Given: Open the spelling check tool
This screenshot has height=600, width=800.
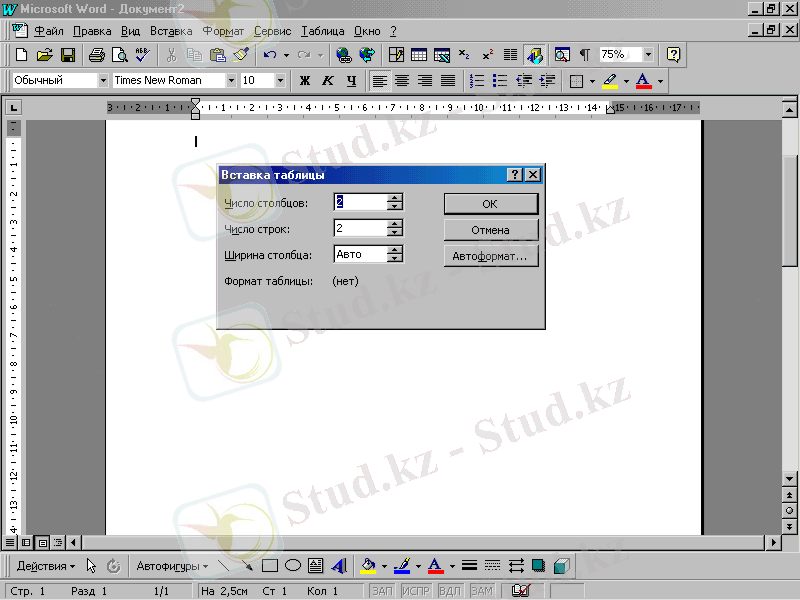Looking at the screenshot, I should click(141, 55).
